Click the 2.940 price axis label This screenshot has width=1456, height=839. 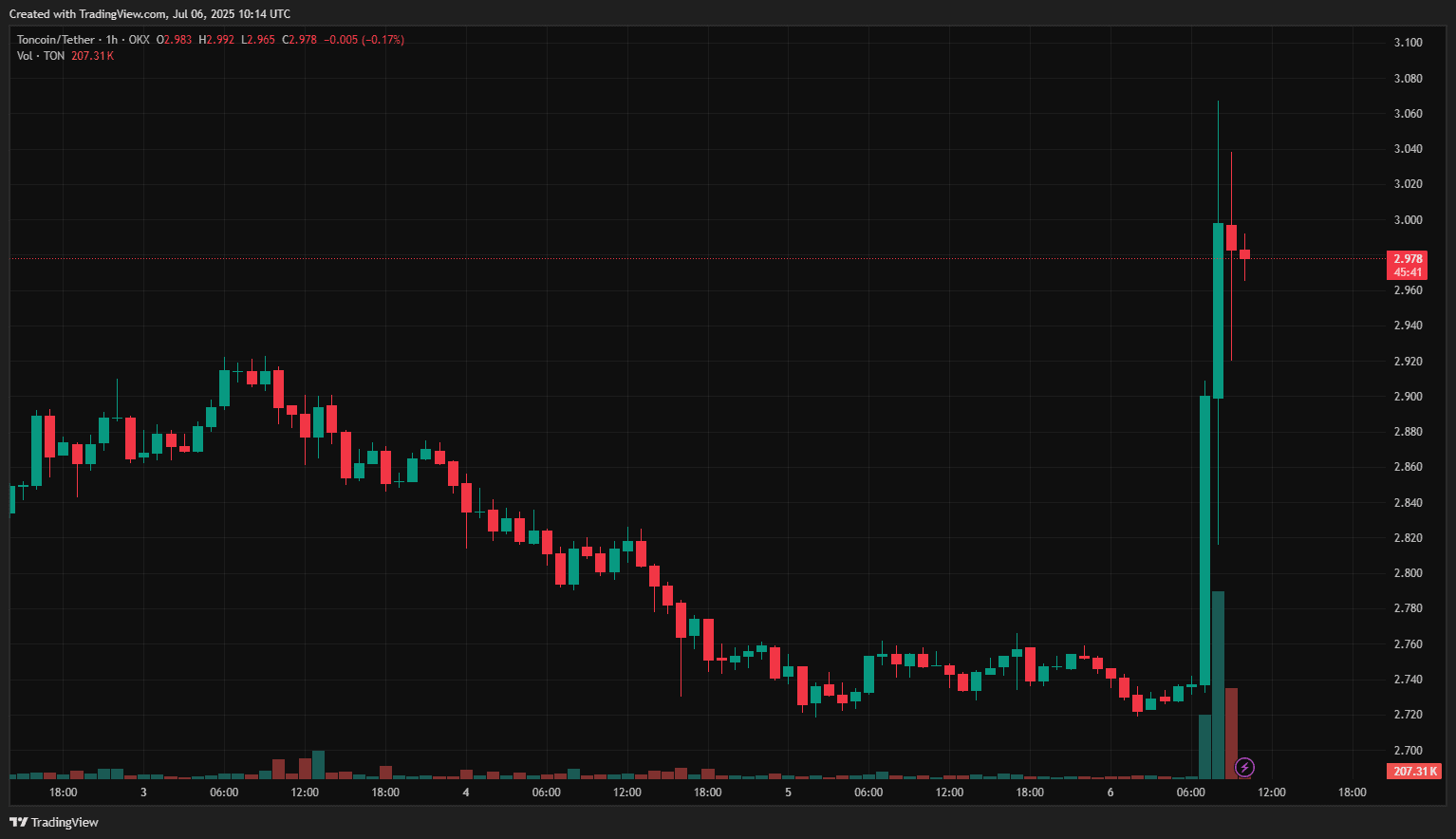[x=1408, y=326]
